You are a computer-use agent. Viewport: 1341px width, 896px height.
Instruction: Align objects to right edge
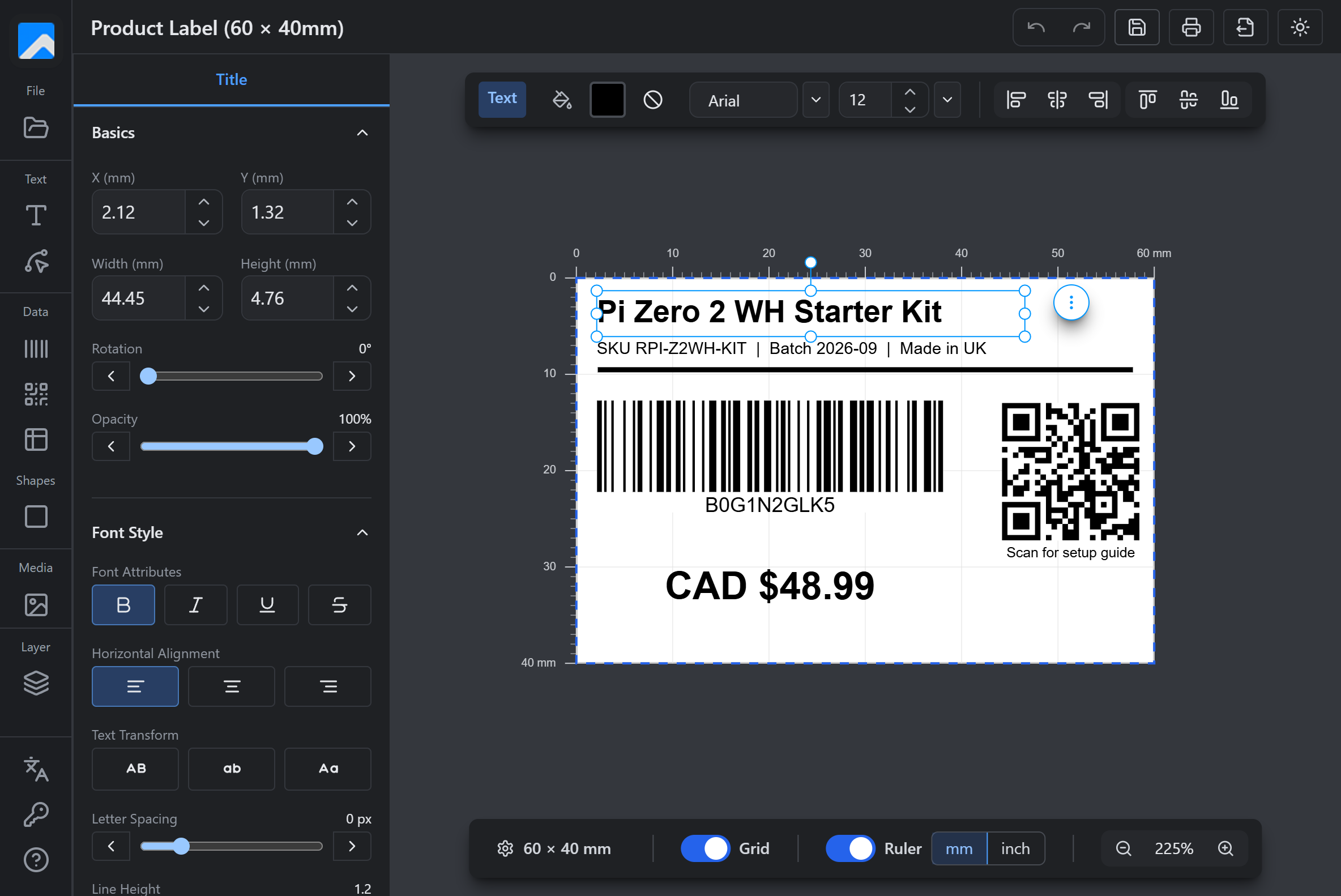pyautogui.click(x=1097, y=100)
